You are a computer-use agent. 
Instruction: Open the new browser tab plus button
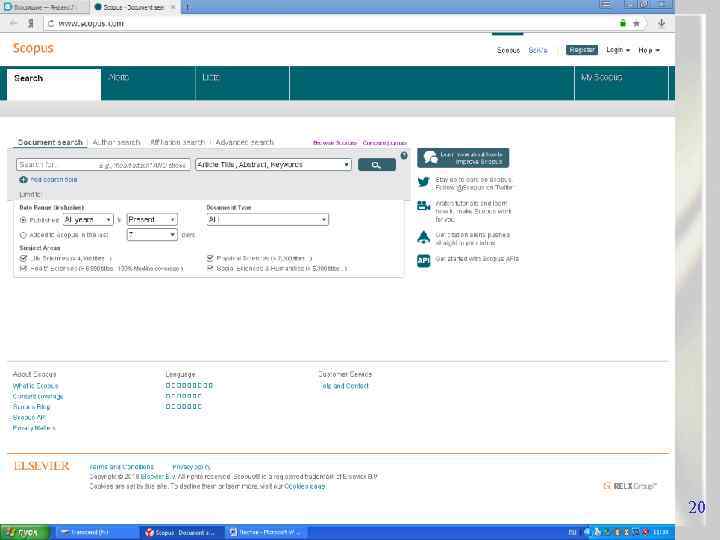187,7
